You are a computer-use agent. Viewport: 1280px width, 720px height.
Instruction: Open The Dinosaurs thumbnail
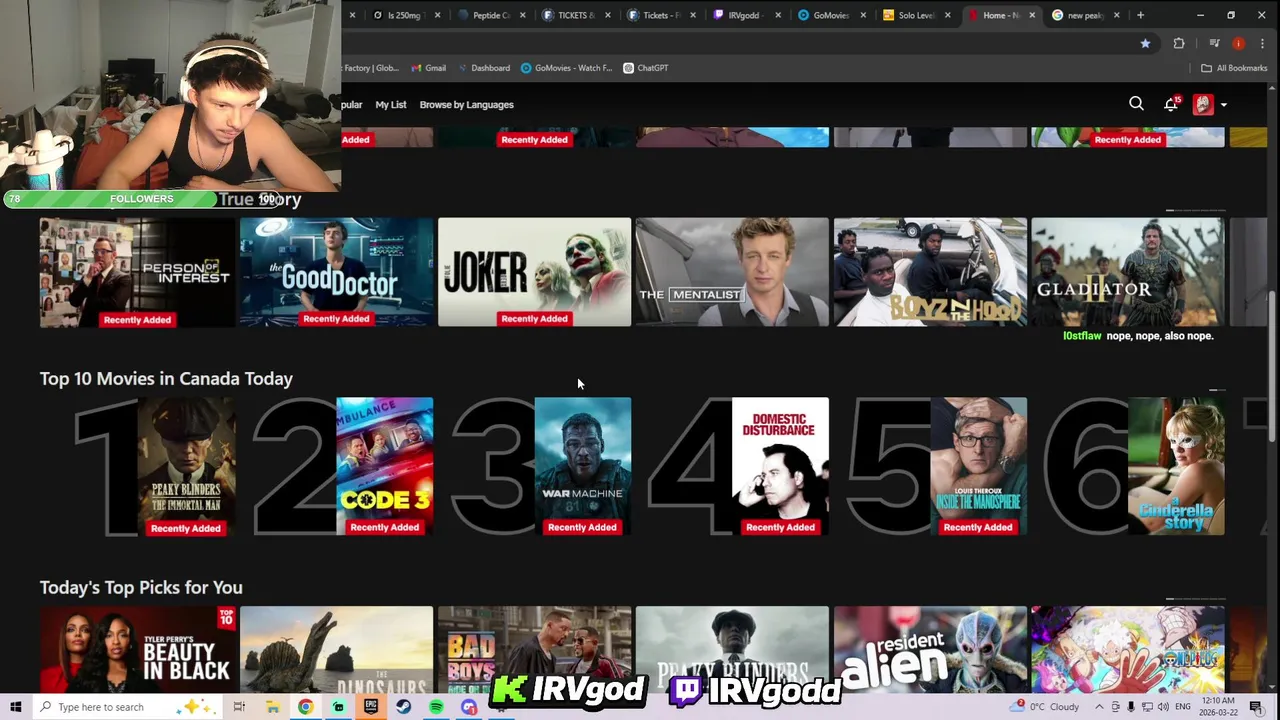tap(336, 648)
